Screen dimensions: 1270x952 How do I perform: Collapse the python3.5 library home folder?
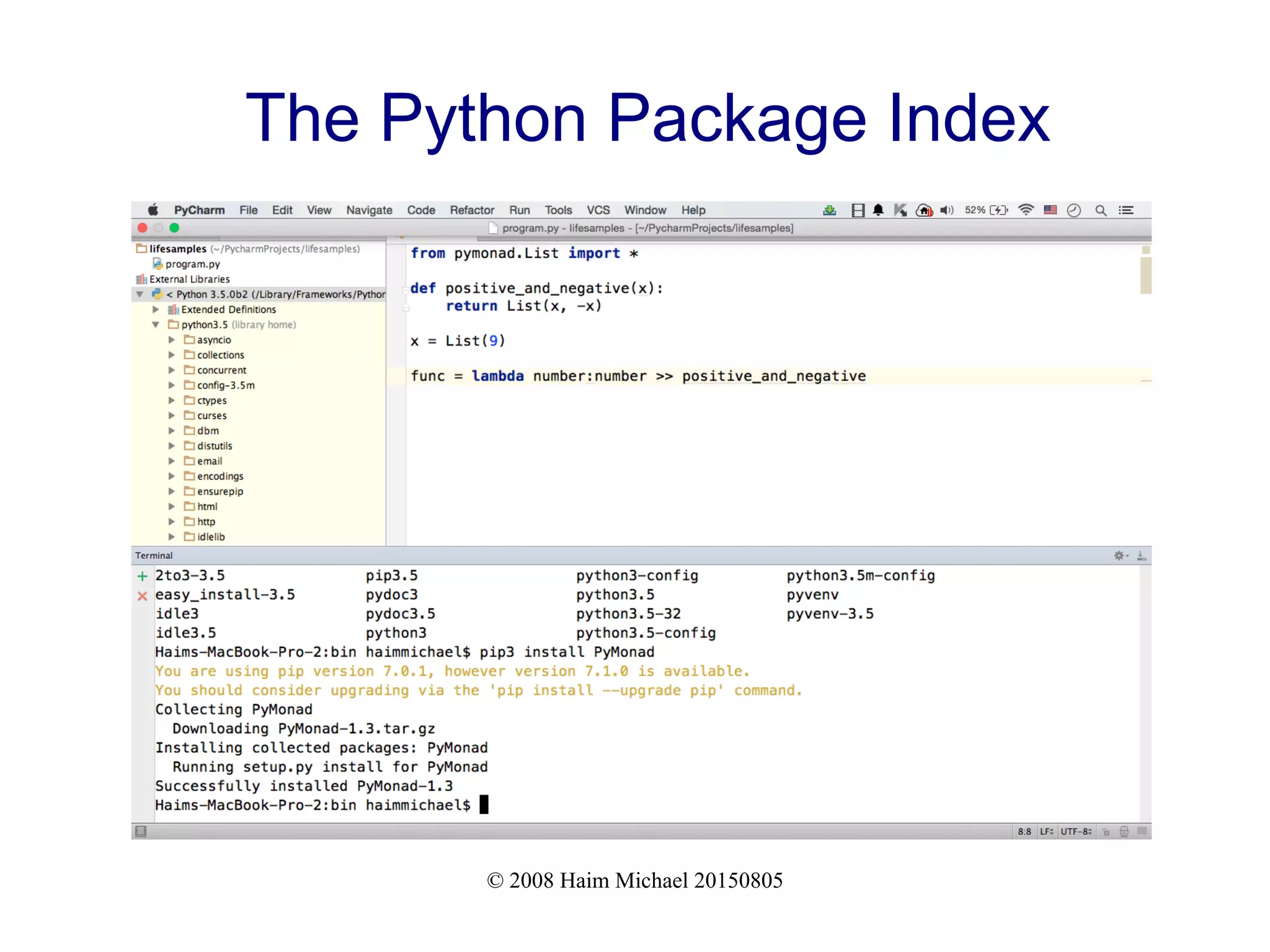point(156,324)
